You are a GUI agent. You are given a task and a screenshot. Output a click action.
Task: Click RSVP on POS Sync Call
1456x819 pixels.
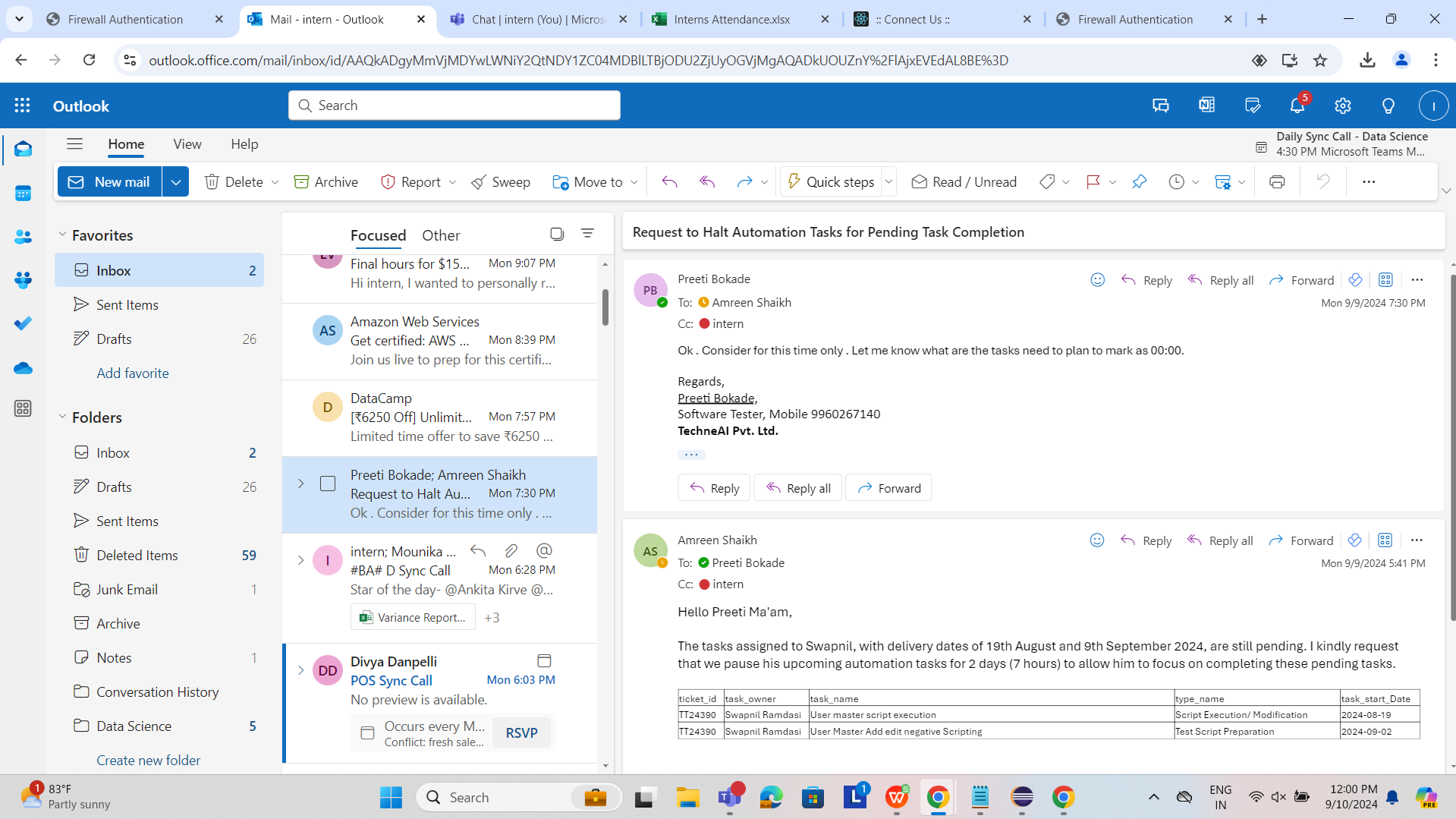(521, 733)
